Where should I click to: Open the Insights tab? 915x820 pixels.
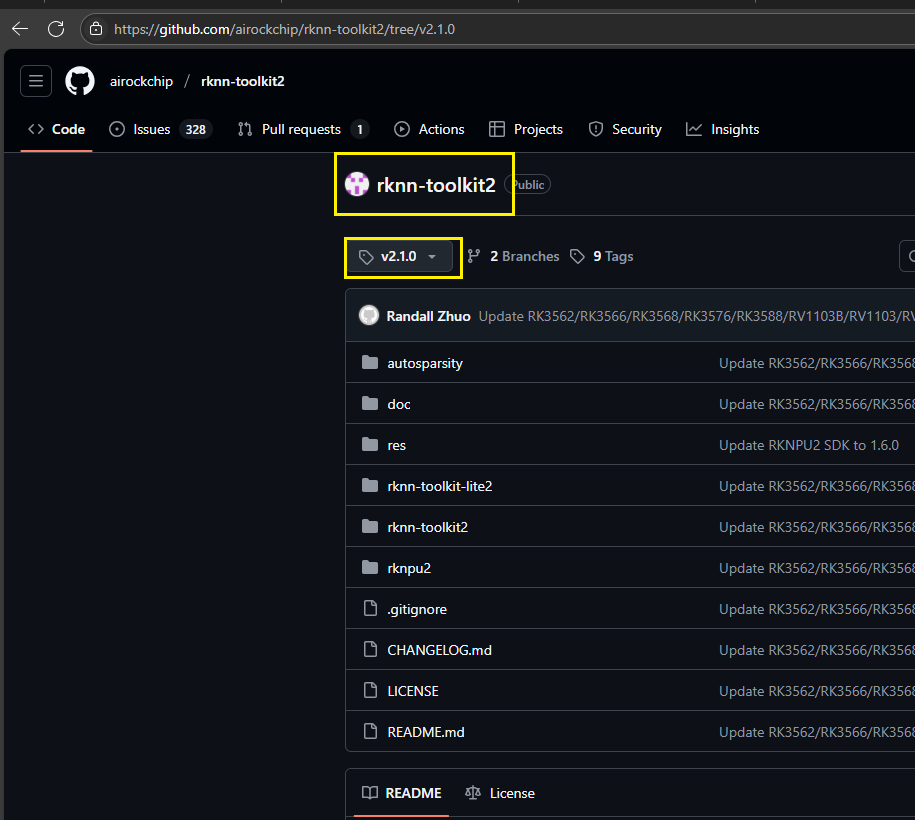(722, 129)
